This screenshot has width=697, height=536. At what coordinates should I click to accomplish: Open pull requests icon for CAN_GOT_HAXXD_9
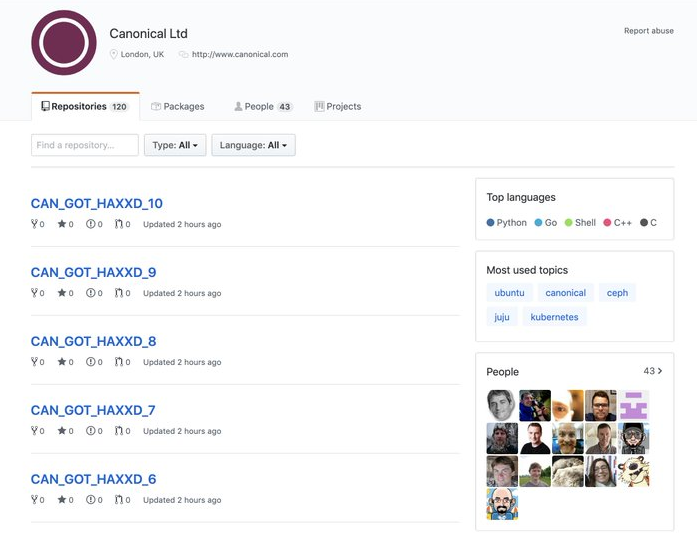click(x=119, y=292)
